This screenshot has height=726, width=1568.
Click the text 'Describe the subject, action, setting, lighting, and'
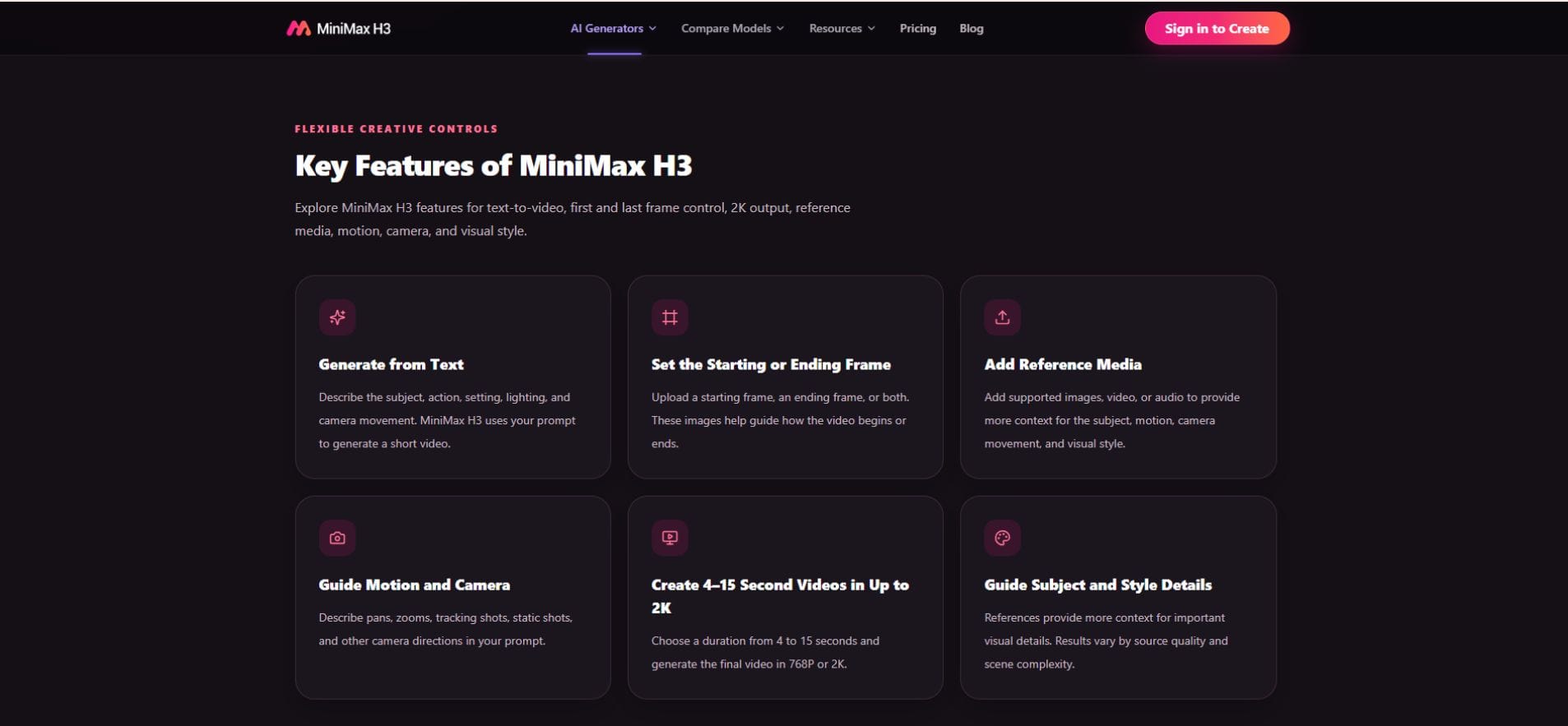tap(444, 397)
